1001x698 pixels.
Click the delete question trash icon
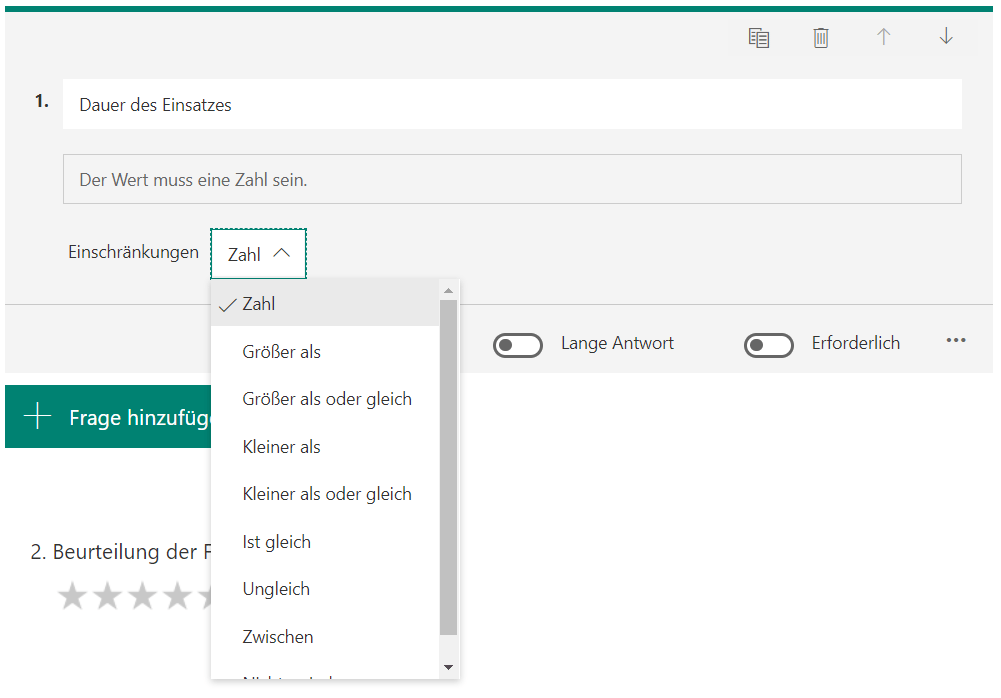click(x=821, y=37)
